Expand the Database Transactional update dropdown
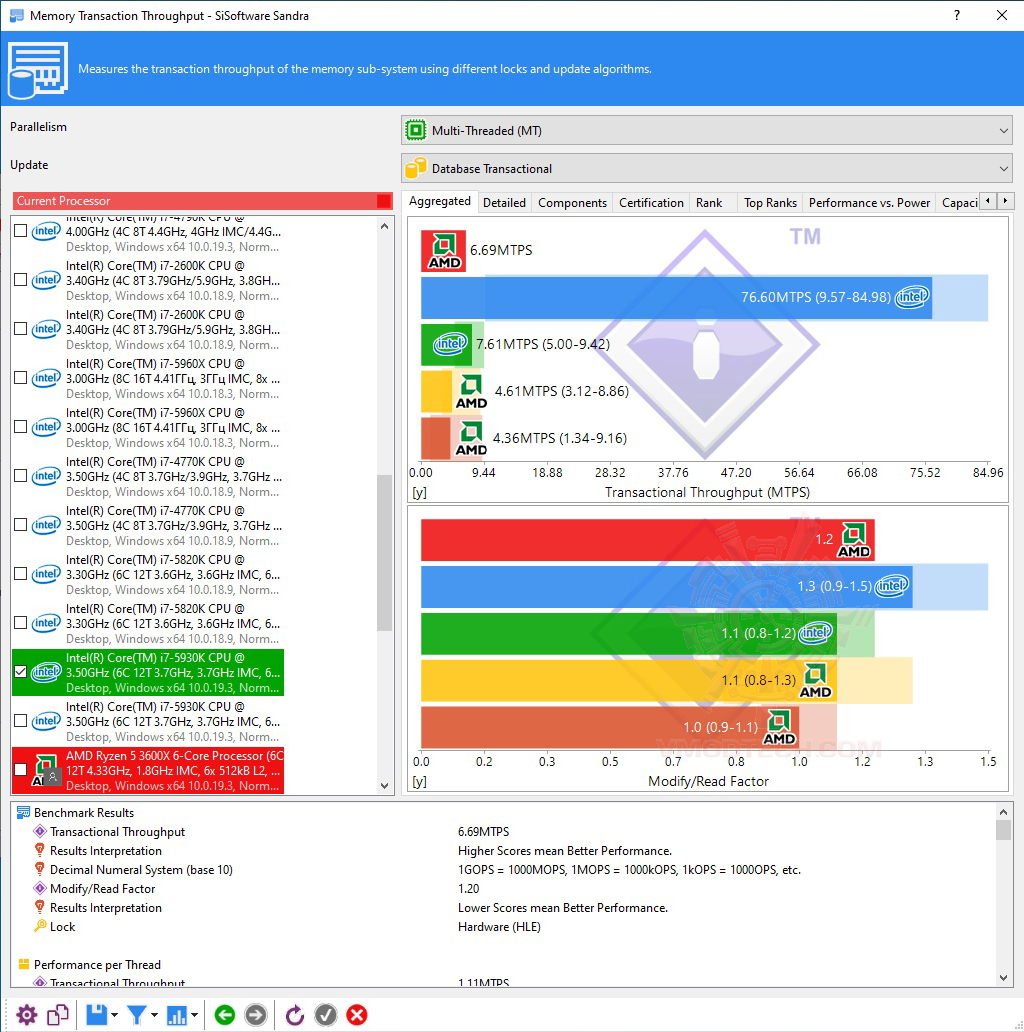1024x1032 pixels. click(707, 168)
